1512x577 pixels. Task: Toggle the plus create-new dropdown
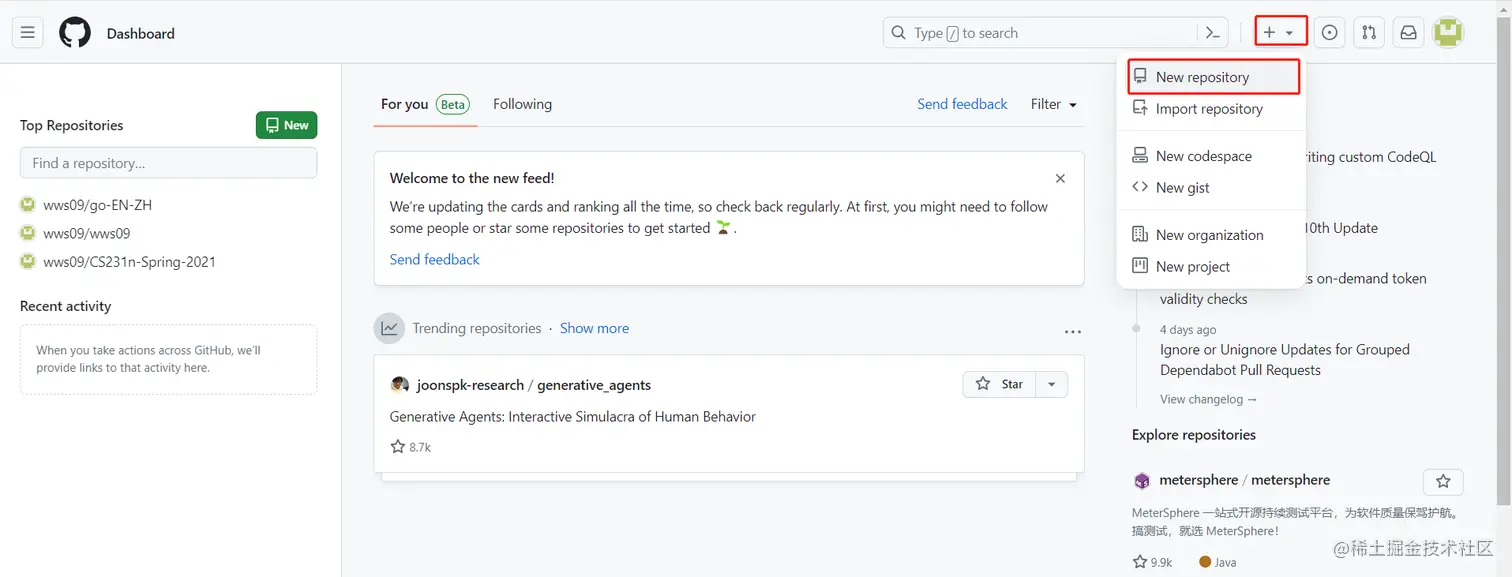[1279, 33]
